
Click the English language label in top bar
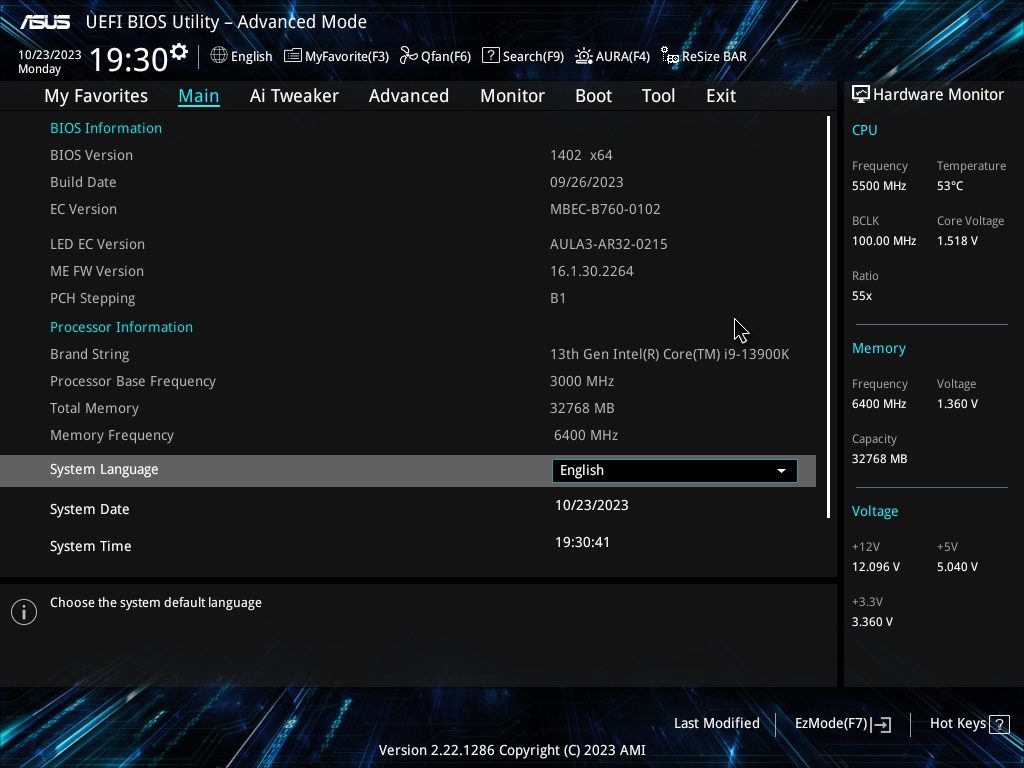tap(251, 57)
